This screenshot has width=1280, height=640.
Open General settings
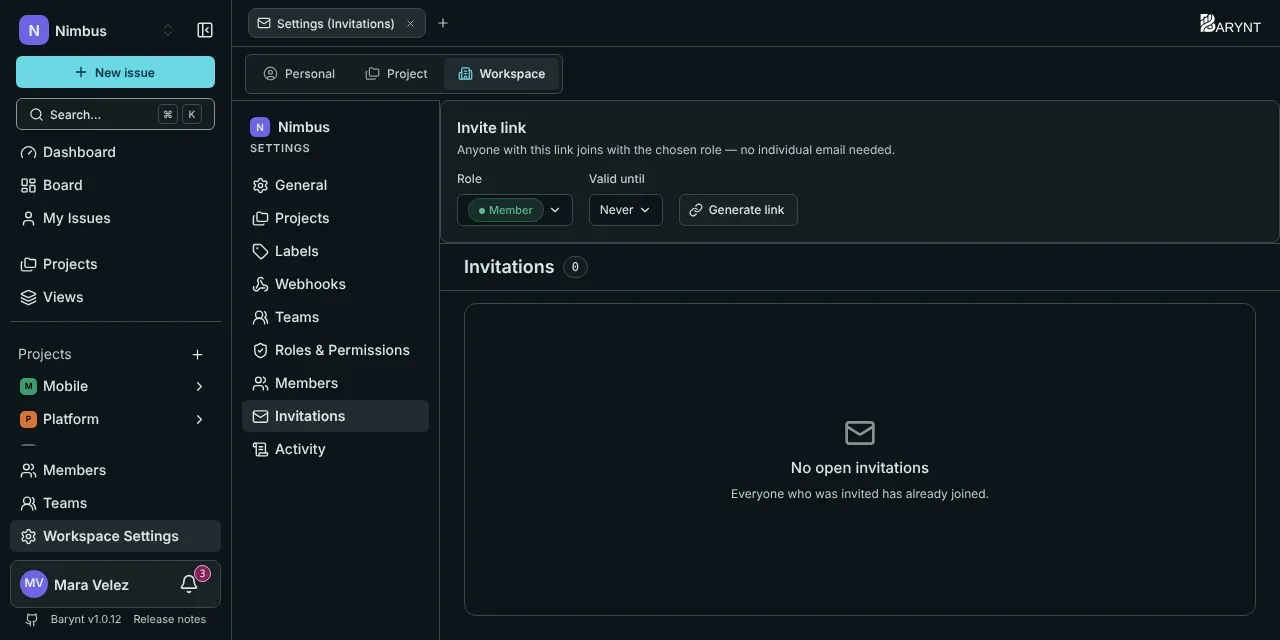[x=335, y=185]
